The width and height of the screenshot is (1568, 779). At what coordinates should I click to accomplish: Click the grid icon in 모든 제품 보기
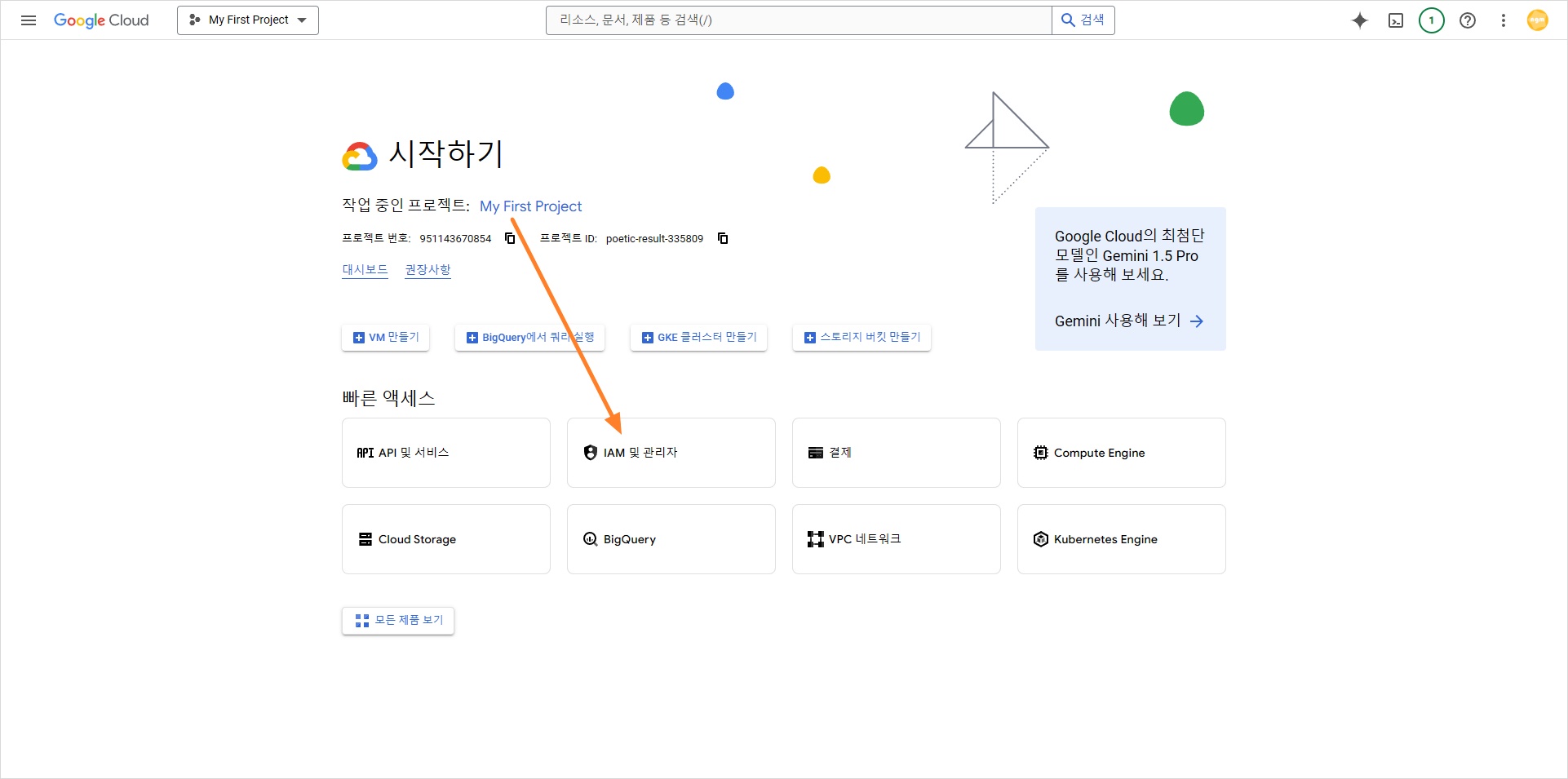(362, 621)
